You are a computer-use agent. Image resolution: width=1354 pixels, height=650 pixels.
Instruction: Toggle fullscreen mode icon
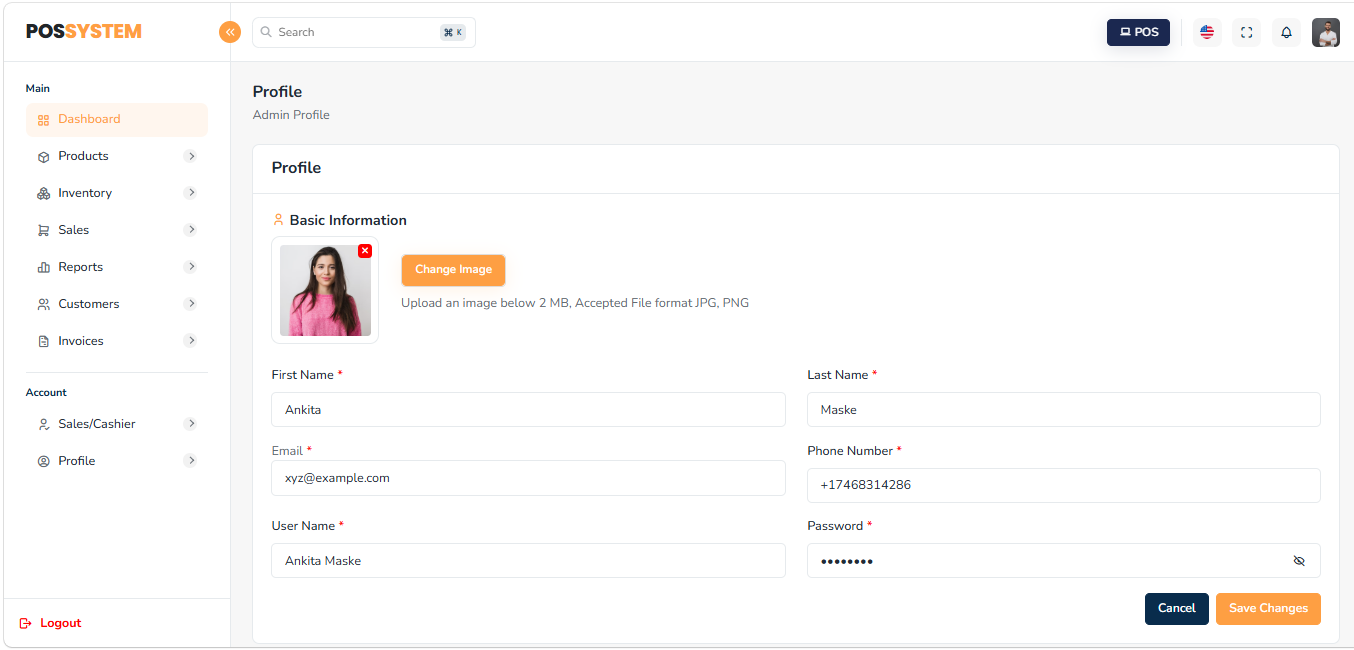coord(1246,32)
